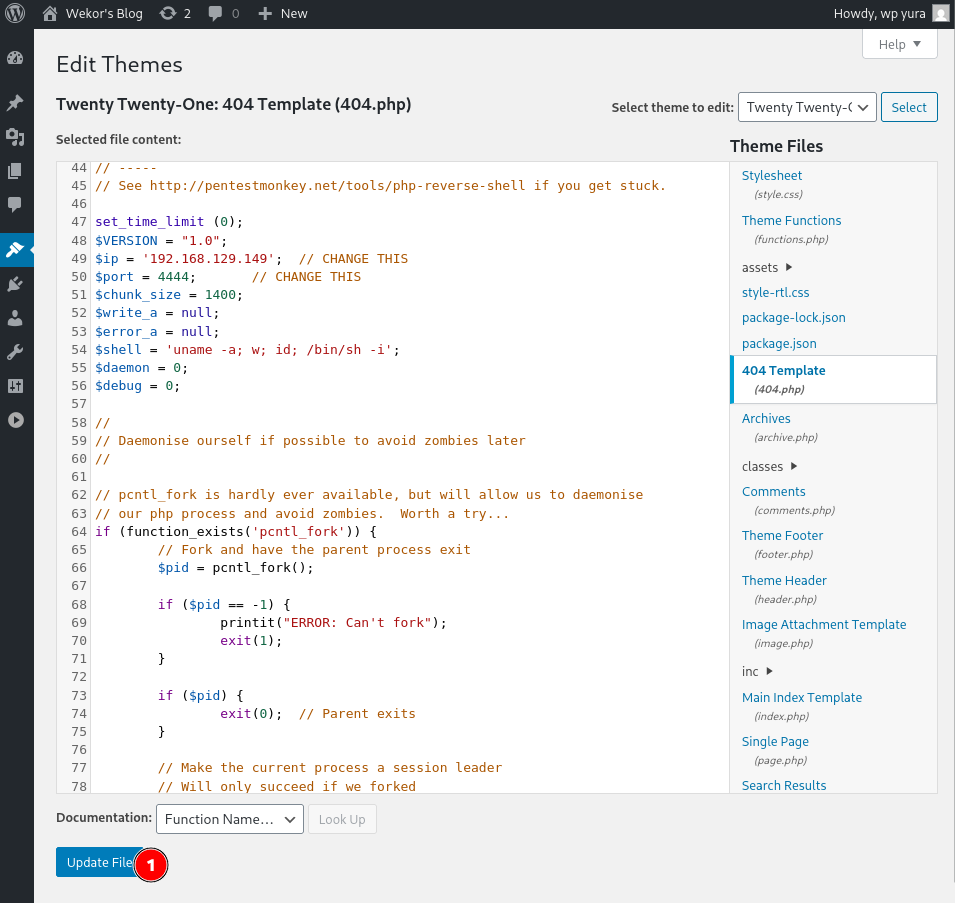This screenshot has width=955, height=903.
Task: Click the Select theme button
Action: pyautogui.click(x=909, y=107)
